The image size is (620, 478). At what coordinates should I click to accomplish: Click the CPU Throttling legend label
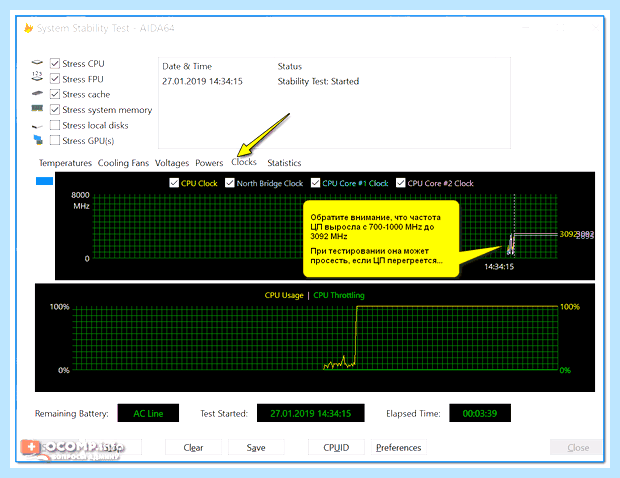[339, 295]
